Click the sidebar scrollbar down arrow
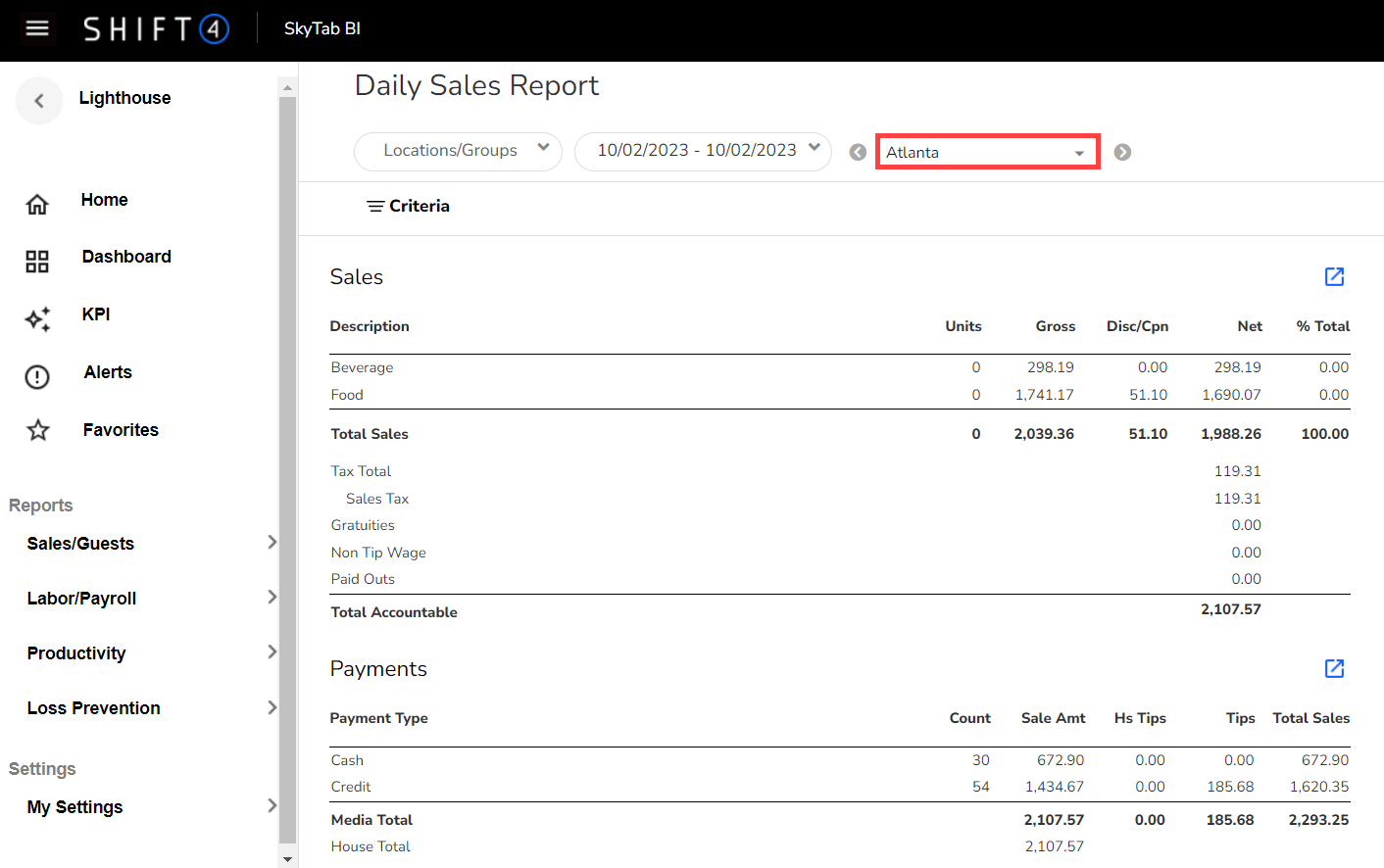 pos(287,859)
